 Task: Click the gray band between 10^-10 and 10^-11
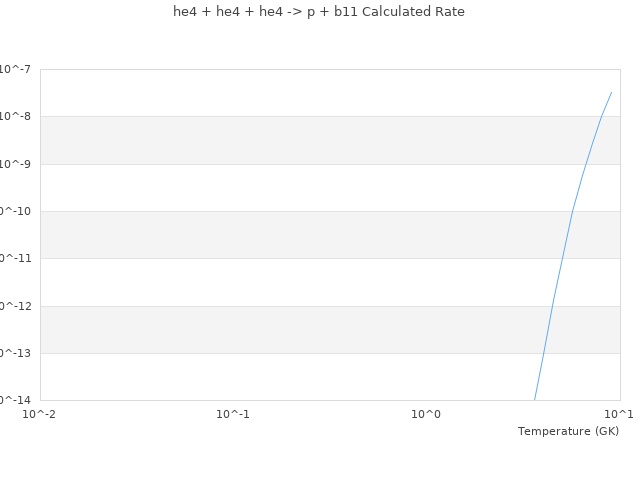tap(300, 235)
